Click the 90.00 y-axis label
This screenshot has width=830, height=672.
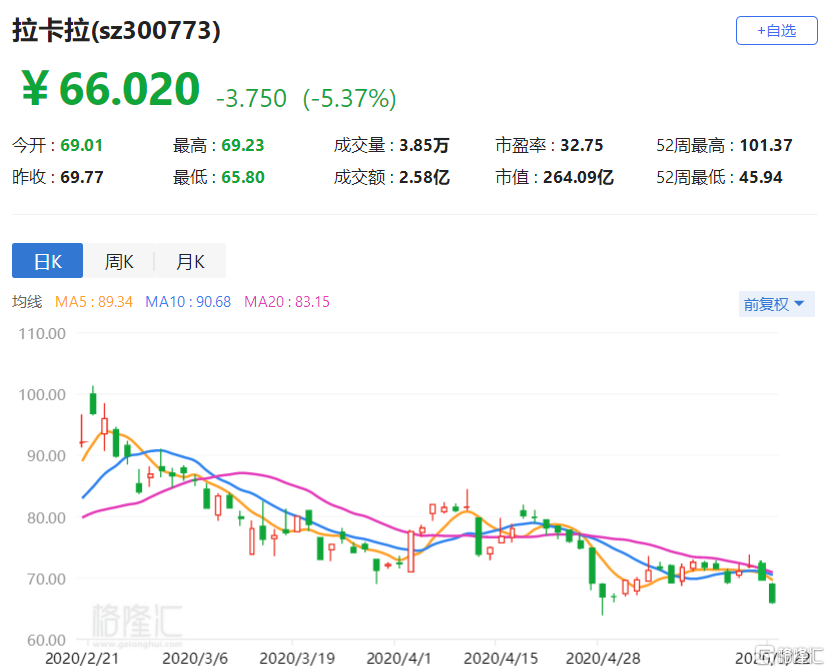point(46,456)
